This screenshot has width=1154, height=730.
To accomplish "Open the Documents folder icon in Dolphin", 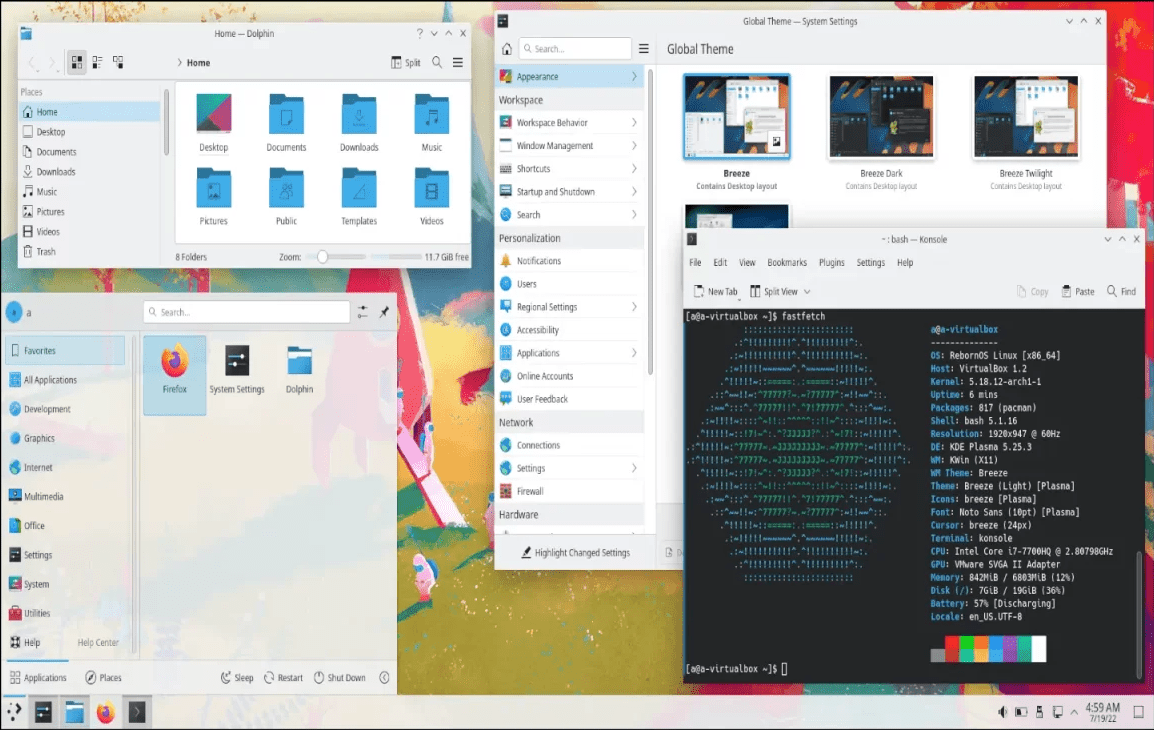I will coord(286,123).
